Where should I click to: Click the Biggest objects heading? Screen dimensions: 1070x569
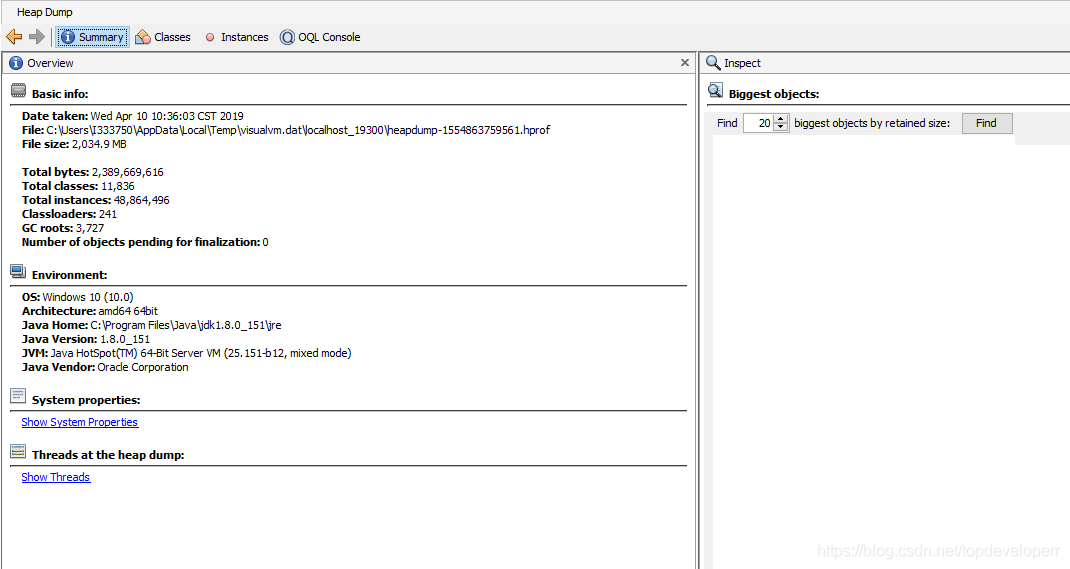click(774, 94)
